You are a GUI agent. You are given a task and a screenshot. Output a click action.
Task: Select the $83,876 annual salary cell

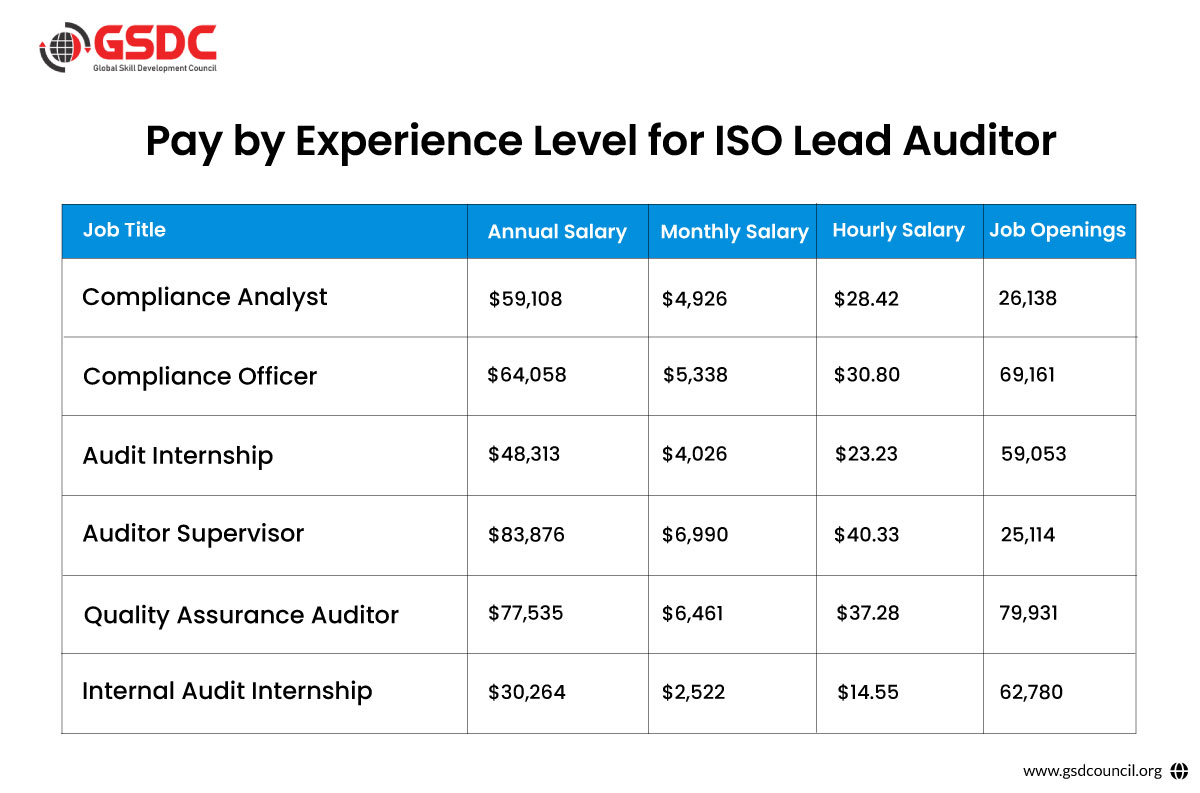526,535
